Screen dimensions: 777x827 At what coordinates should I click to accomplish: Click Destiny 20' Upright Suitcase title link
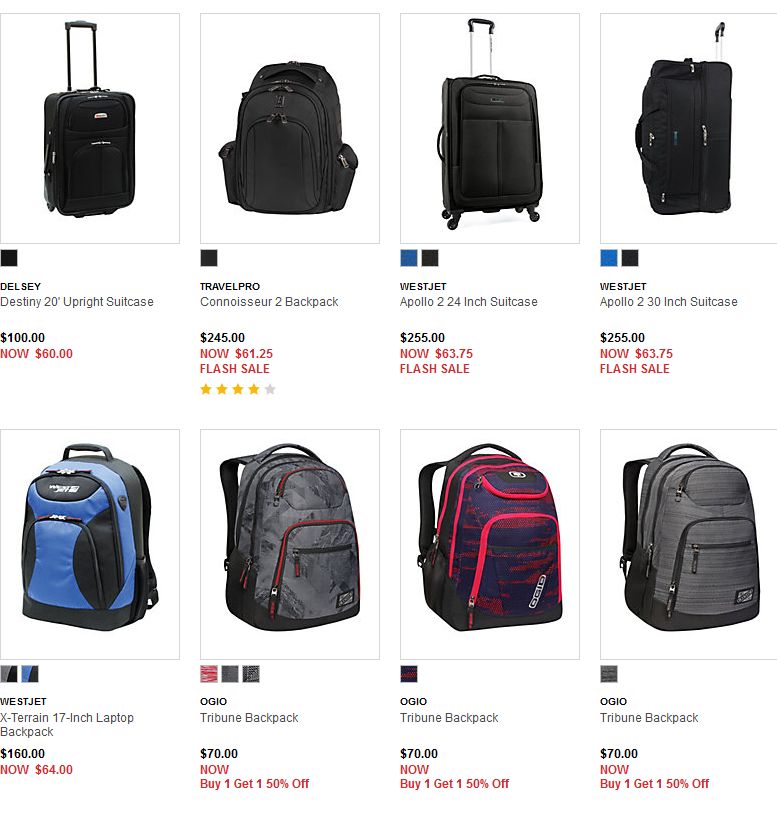pos(77,302)
